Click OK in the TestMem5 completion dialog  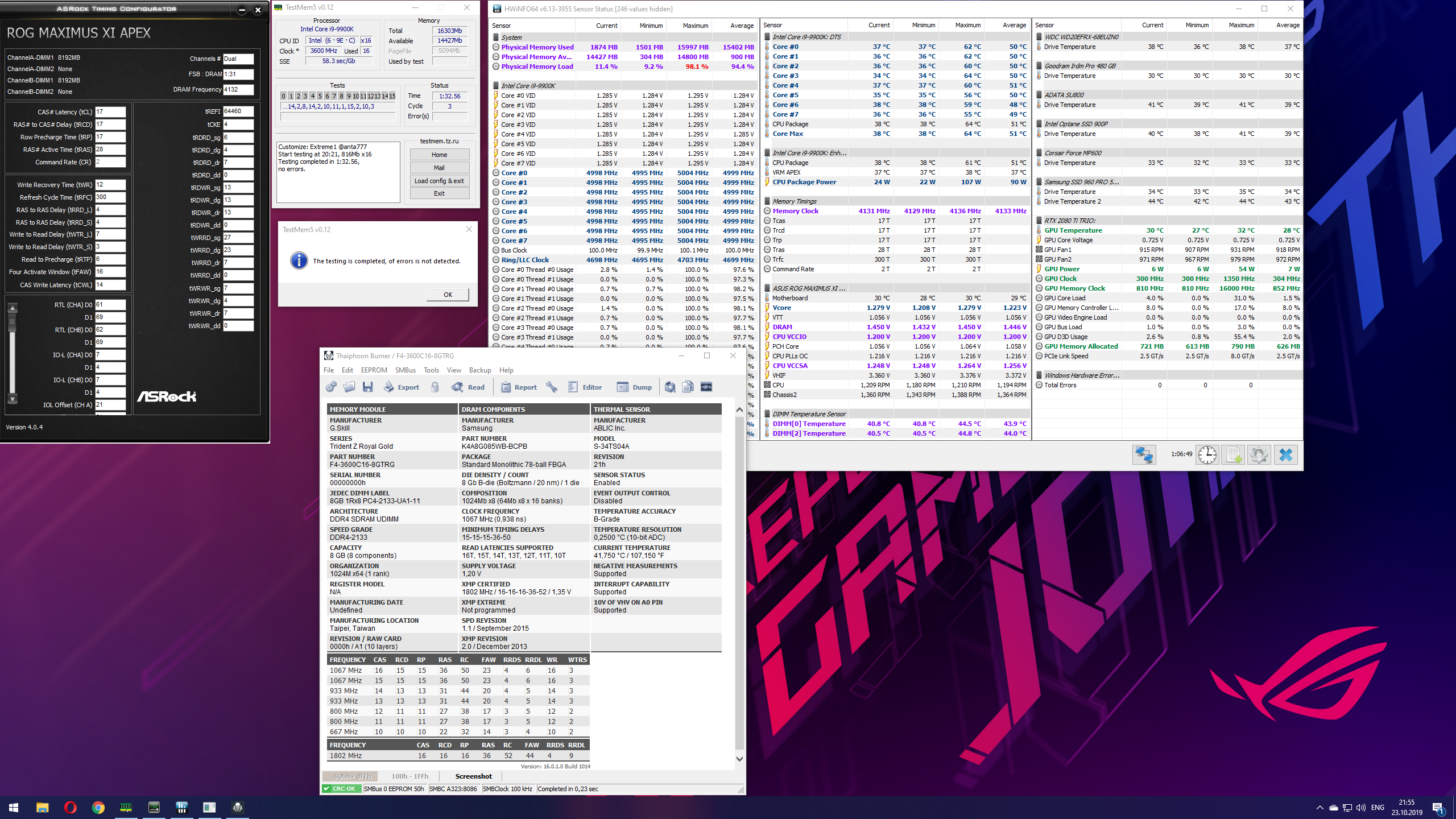(448, 295)
